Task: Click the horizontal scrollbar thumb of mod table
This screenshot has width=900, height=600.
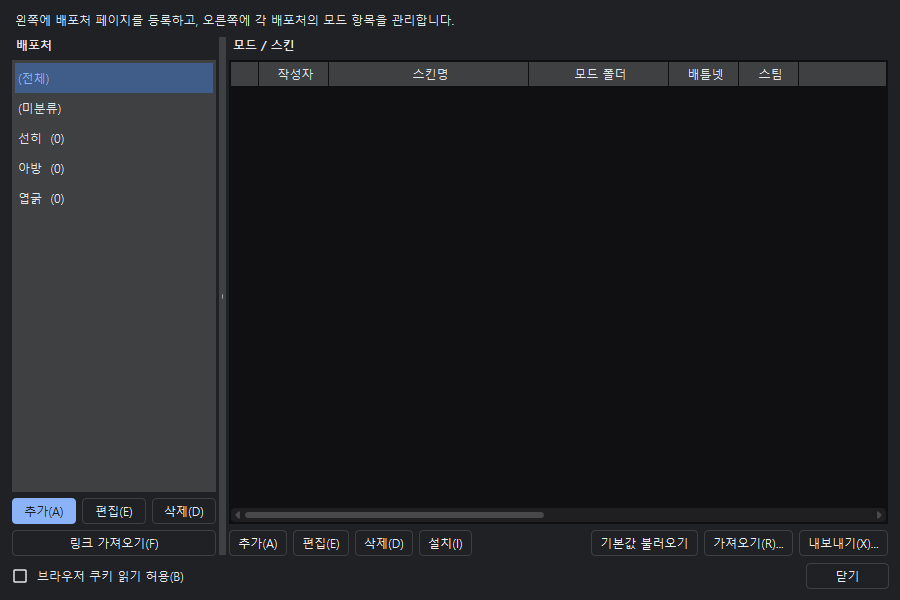Action: point(394,515)
